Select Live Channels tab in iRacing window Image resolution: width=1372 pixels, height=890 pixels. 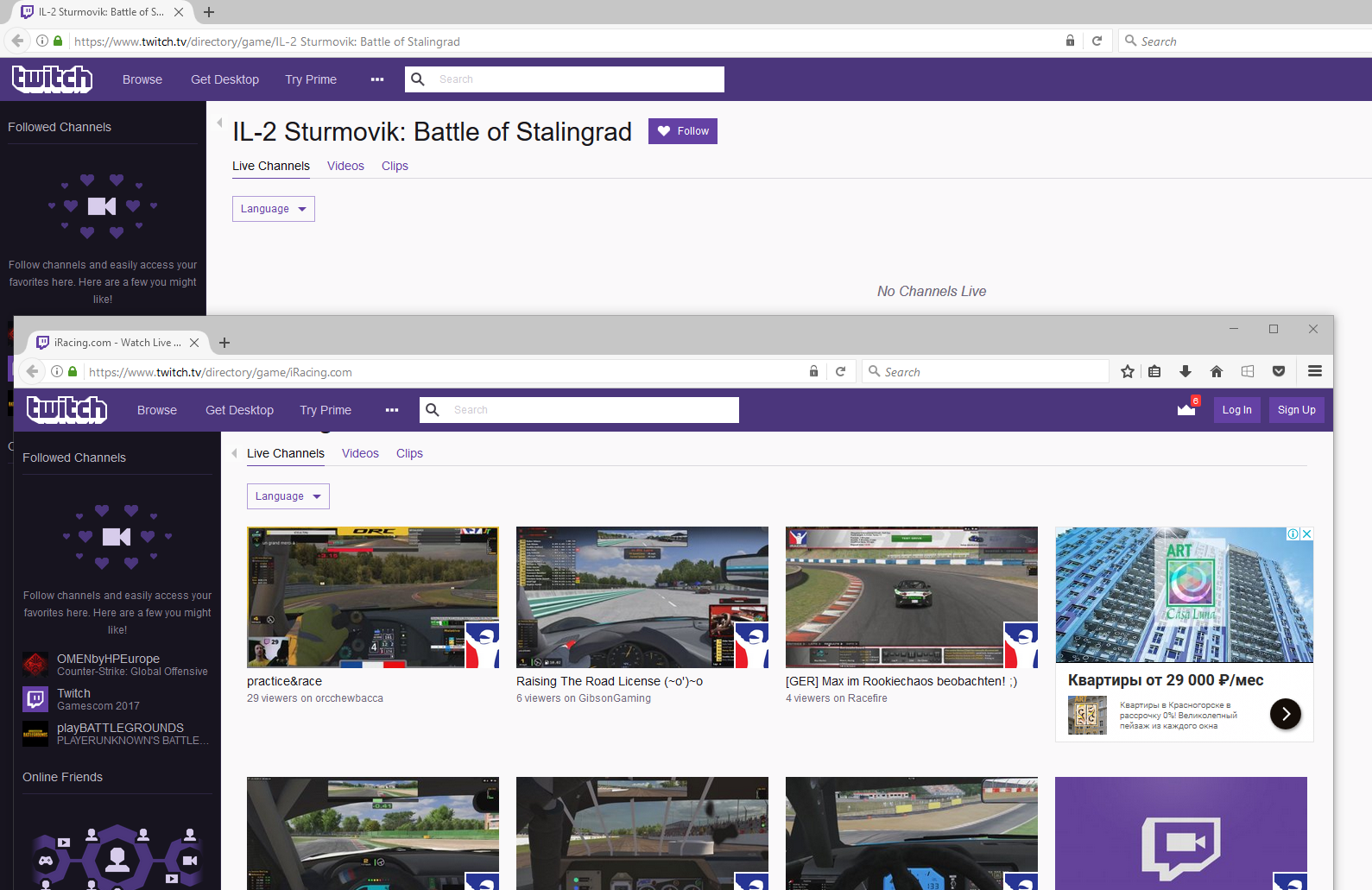286,453
